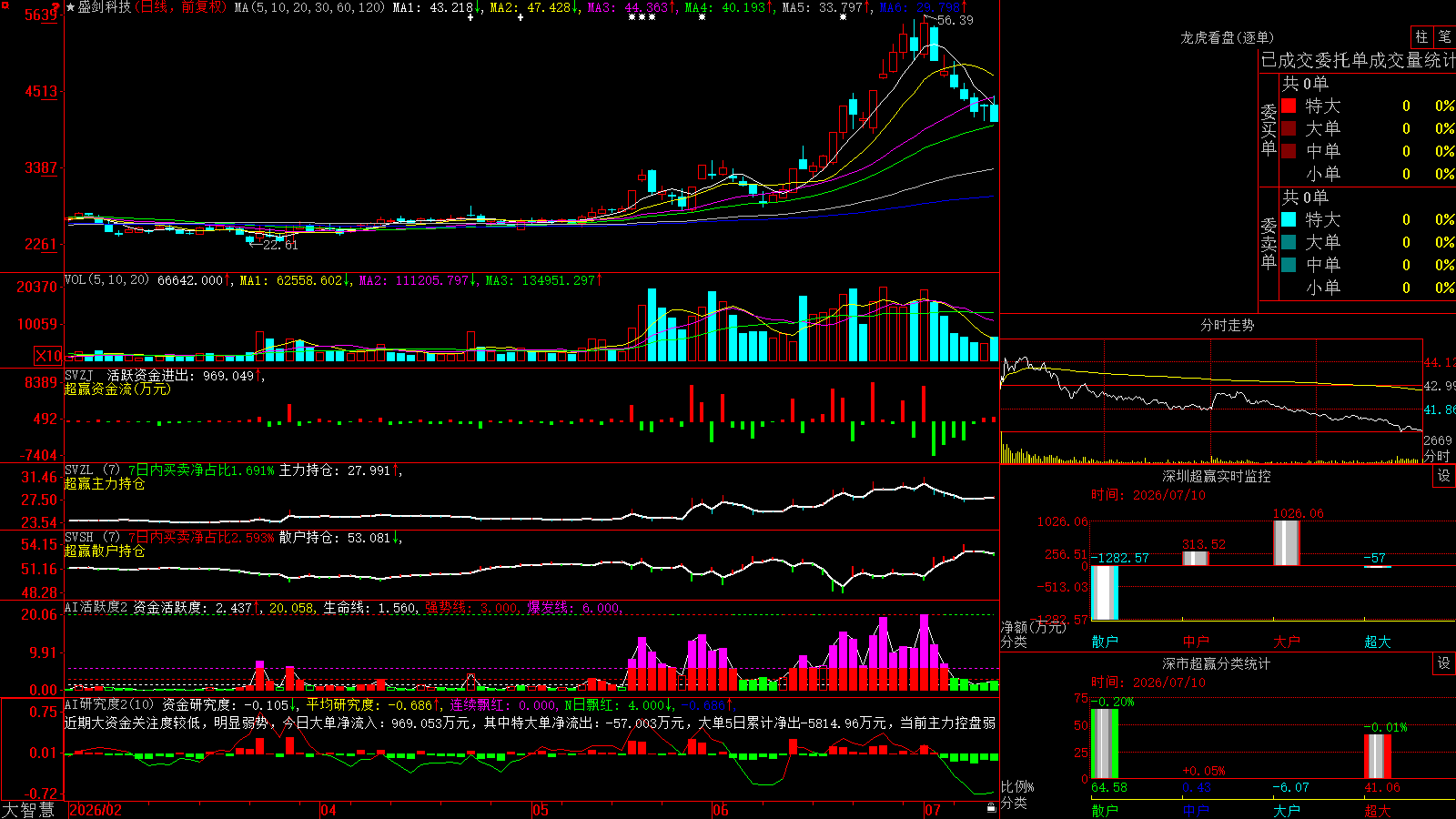The height and width of the screenshot is (819, 1456).
Task: Click the 强势线: 3.000 label
Action: 471,608
